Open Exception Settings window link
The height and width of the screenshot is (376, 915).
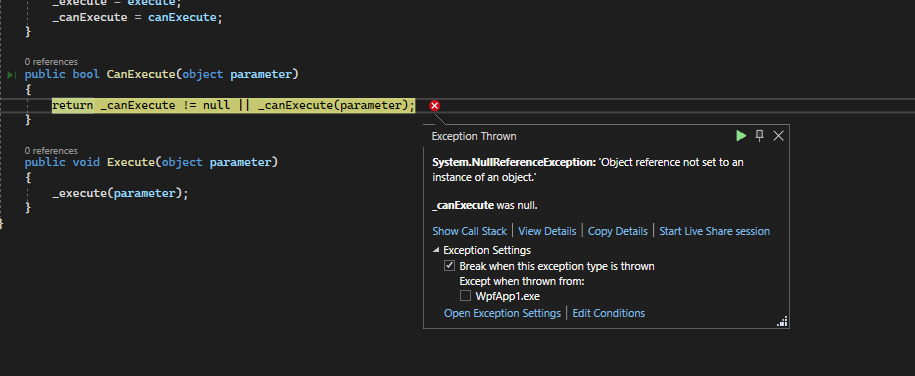pyautogui.click(x=502, y=313)
